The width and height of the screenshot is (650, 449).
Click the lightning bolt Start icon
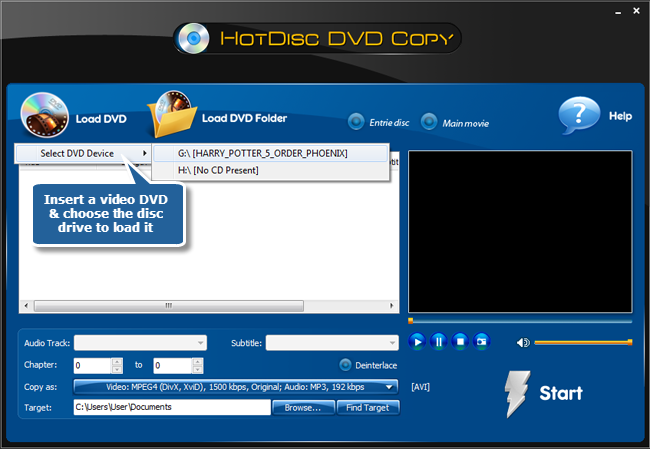point(517,393)
